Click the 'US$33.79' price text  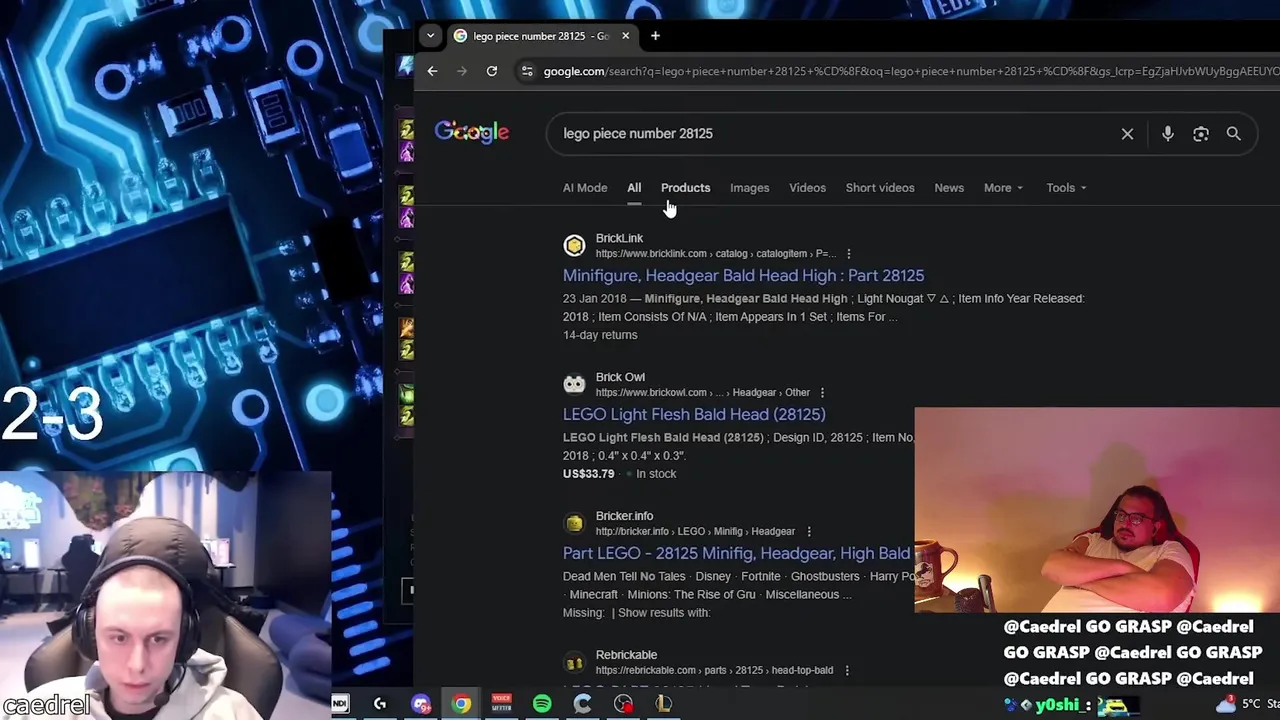(588, 474)
